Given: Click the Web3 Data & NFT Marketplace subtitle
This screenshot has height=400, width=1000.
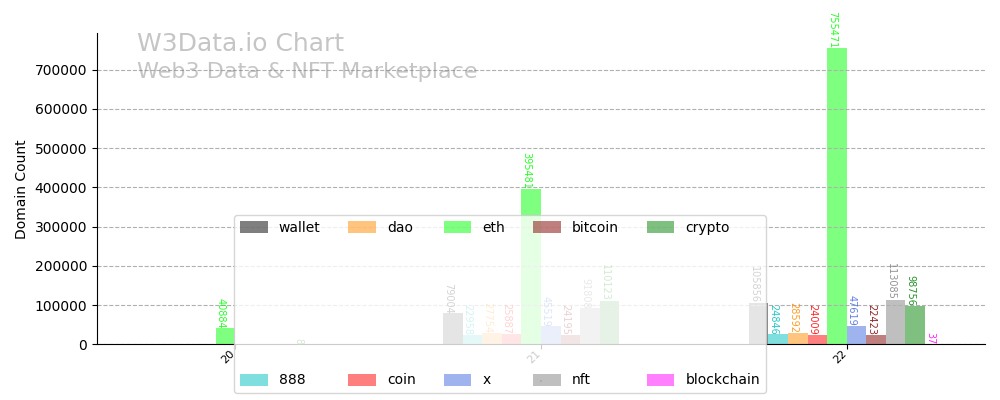Looking at the screenshot, I should 307,72.
